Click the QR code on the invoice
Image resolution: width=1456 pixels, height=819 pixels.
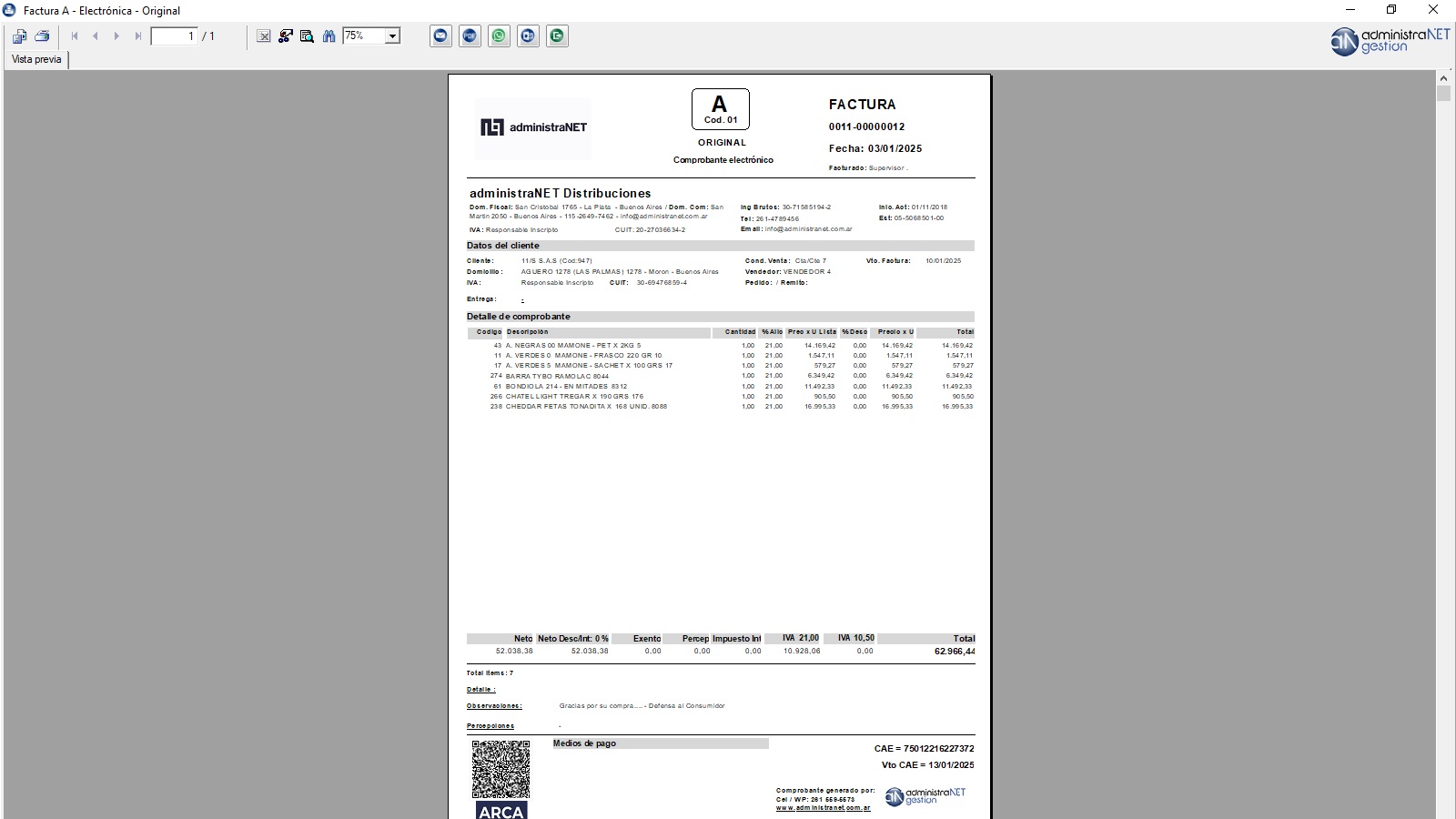[500, 769]
